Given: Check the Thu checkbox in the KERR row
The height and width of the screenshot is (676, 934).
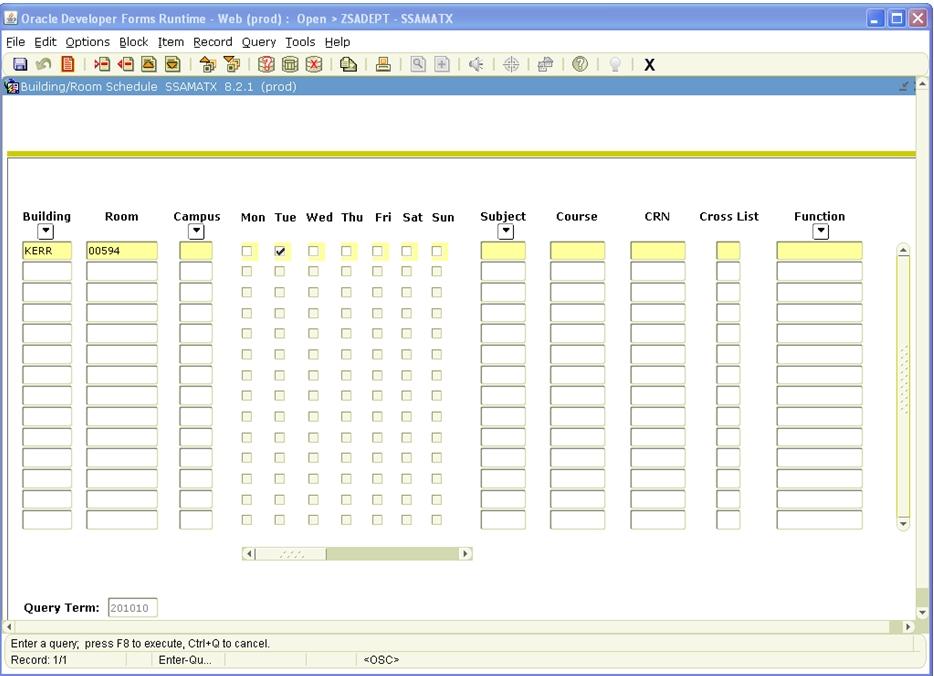Looking at the screenshot, I should click(x=346, y=251).
